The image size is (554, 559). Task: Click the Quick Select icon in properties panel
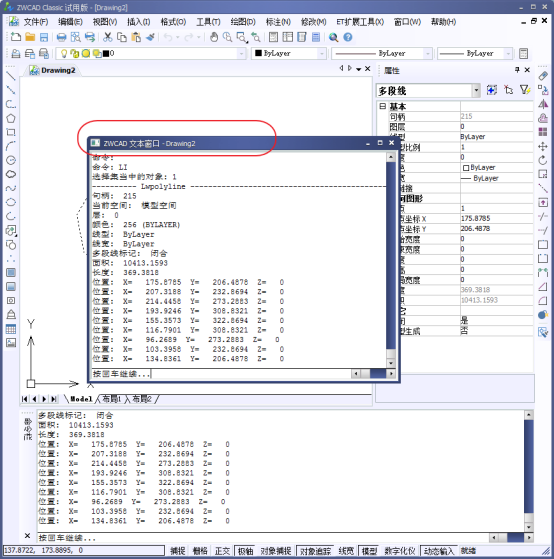pos(525,90)
